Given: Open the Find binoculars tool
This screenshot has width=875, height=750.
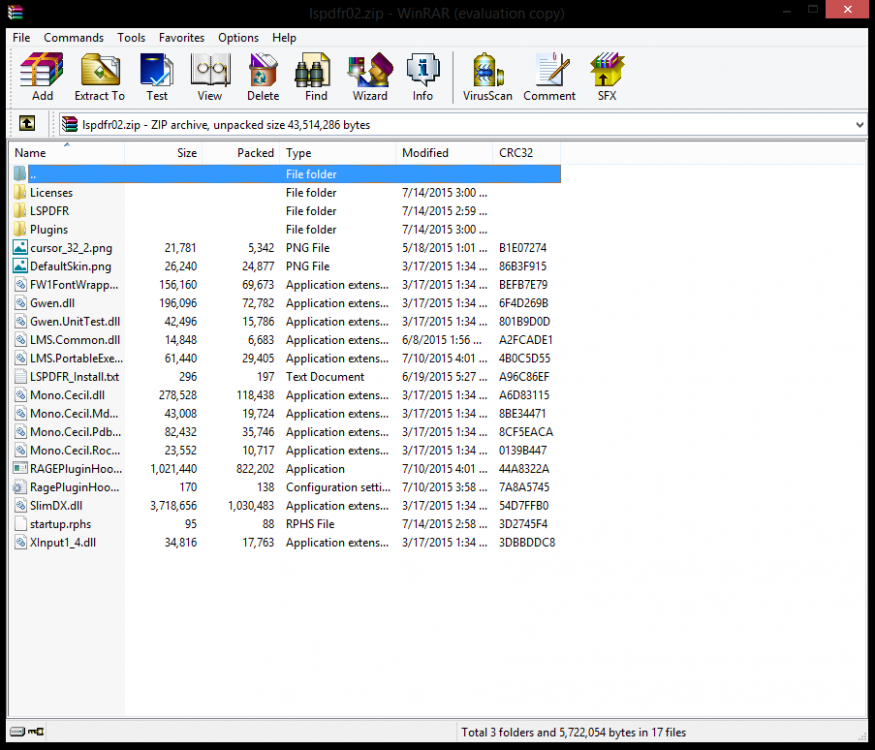Looking at the screenshot, I should pyautogui.click(x=316, y=76).
